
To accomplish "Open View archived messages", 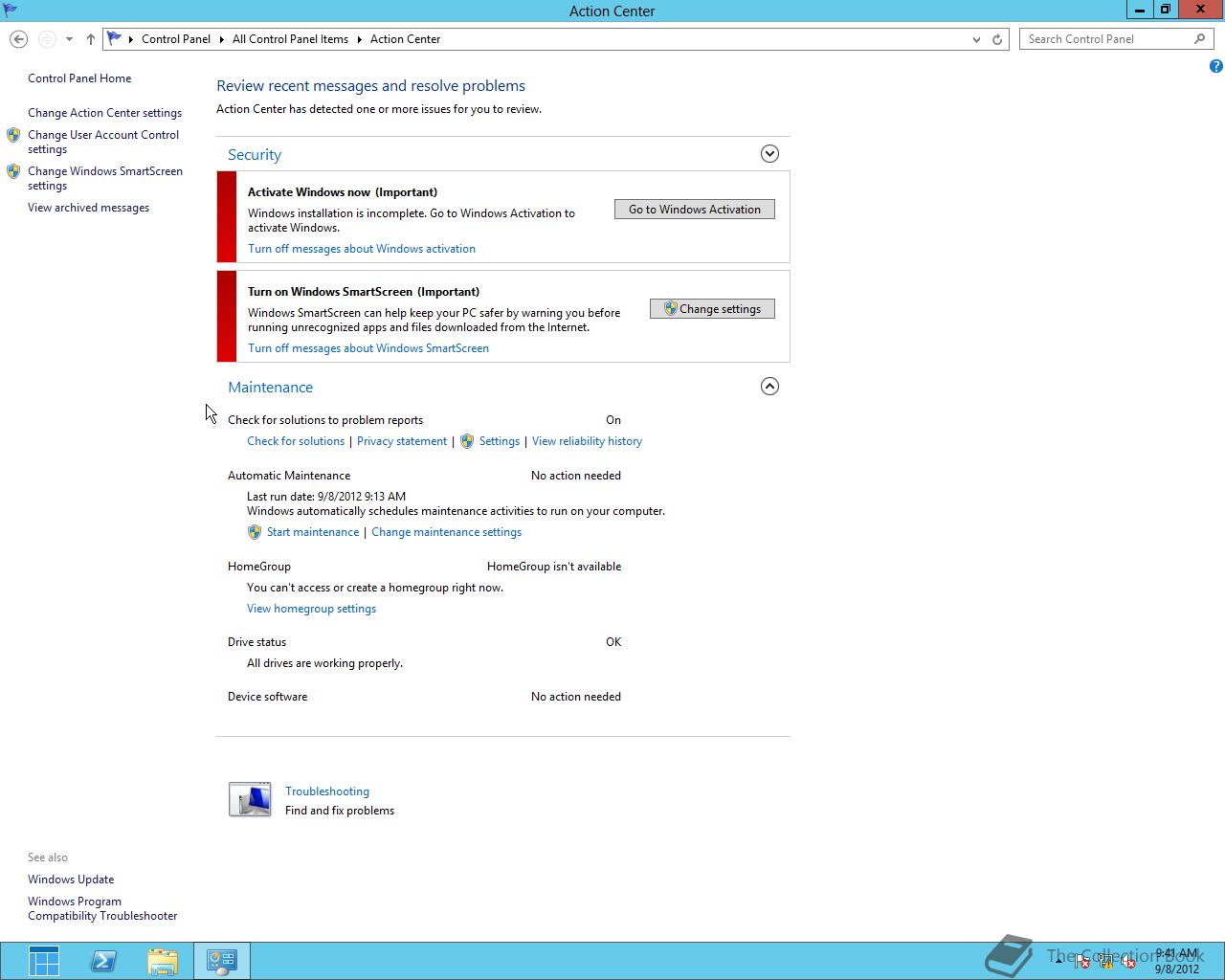I will tap(88, 208).
